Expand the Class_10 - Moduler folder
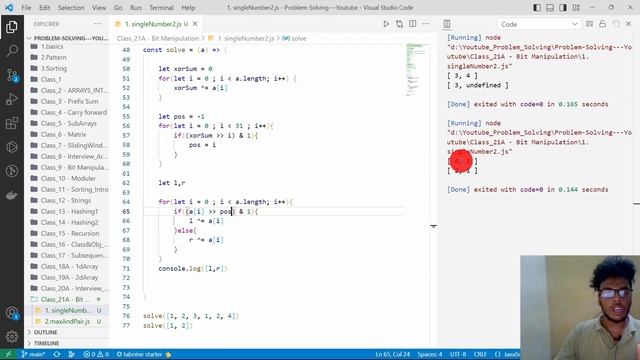Image resolution: width=640 pixels, height=360 pixels. tap(67, 178)
